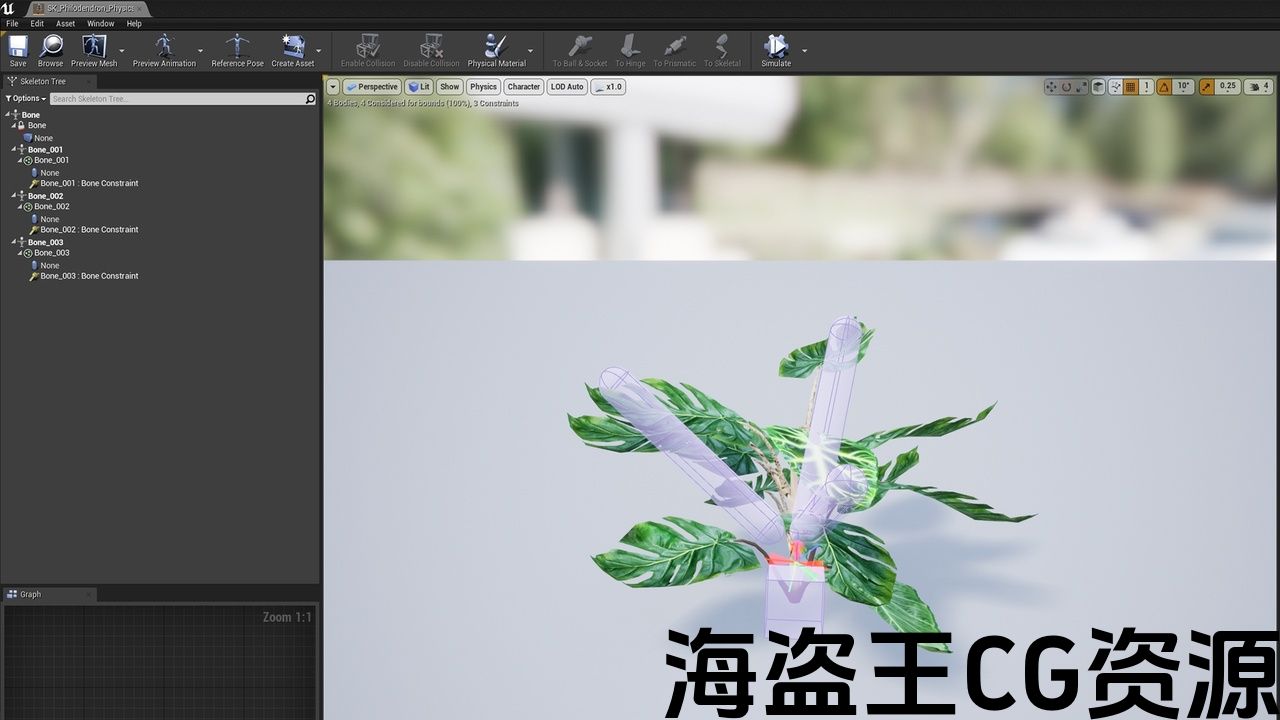This screenshot has width=1280, height=720.
Task: Click the Perspective viewport button
Action: (371, 87)
